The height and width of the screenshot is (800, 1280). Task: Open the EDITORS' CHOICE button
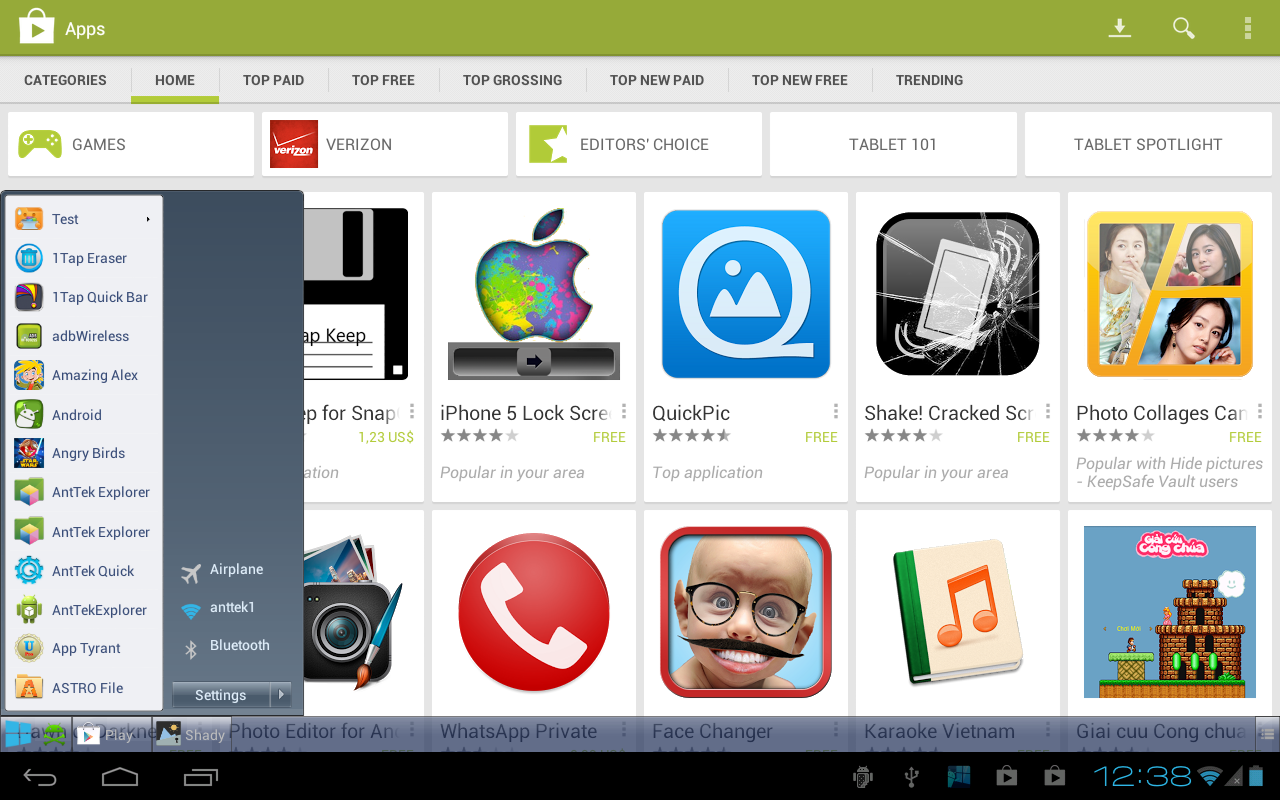[639, 144]
